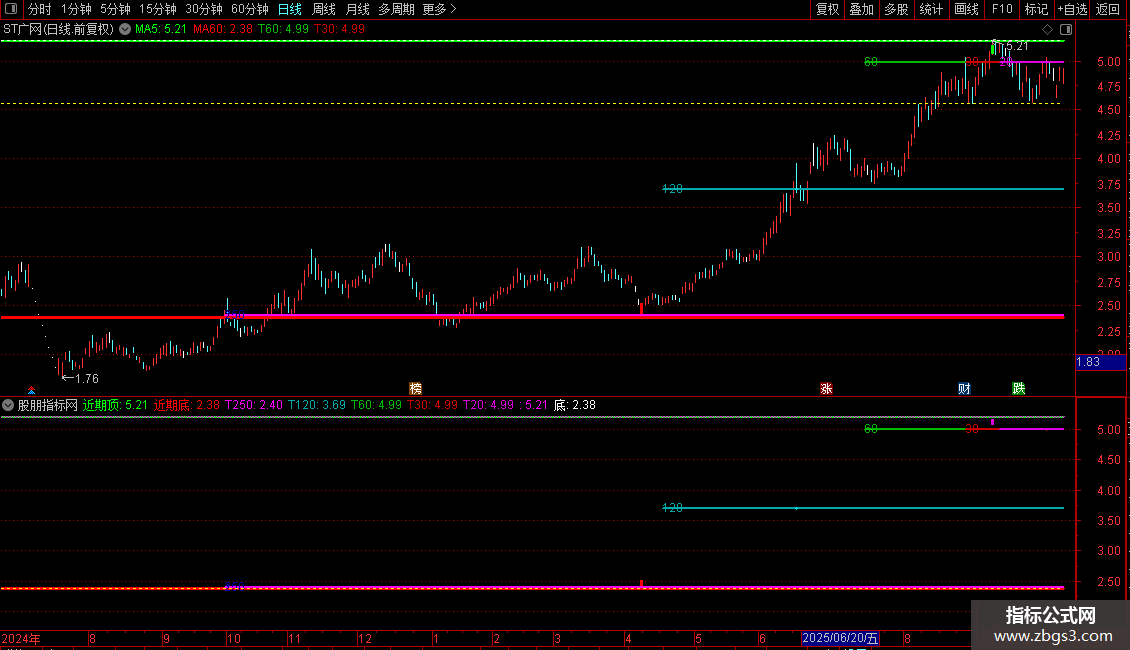Viewport: 1130px width, 650px height.
Task: Toggle the left sidebar panel icon
Action: pyautogui.click(x=11, y=9)
